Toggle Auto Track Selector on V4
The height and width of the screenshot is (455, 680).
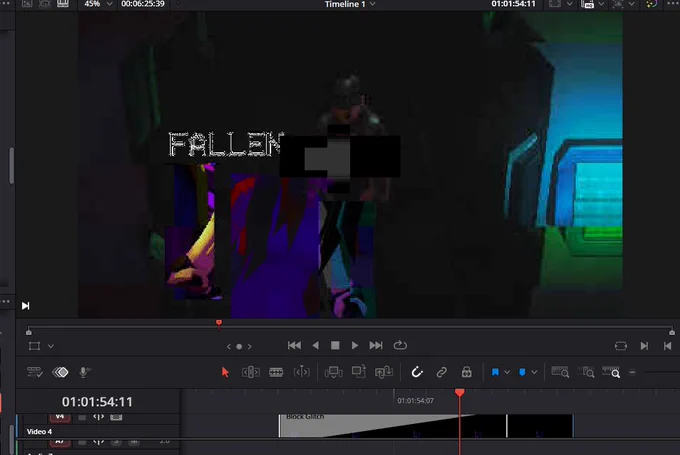[x=99, y=417]
